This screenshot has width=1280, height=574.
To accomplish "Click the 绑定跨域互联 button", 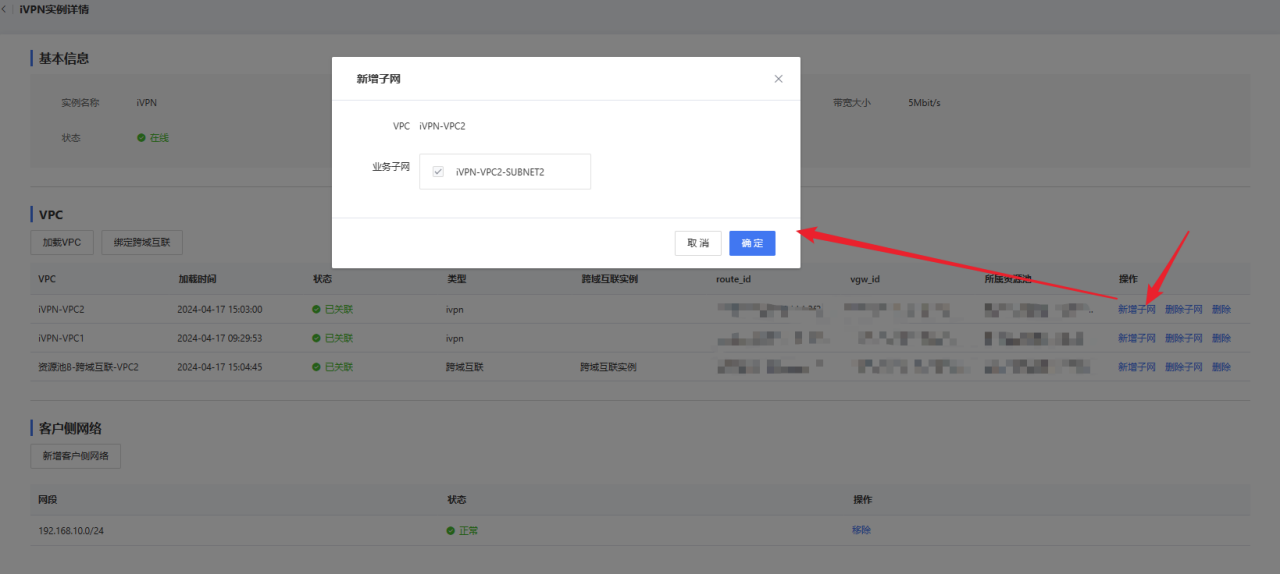I will tap(142, 242).
